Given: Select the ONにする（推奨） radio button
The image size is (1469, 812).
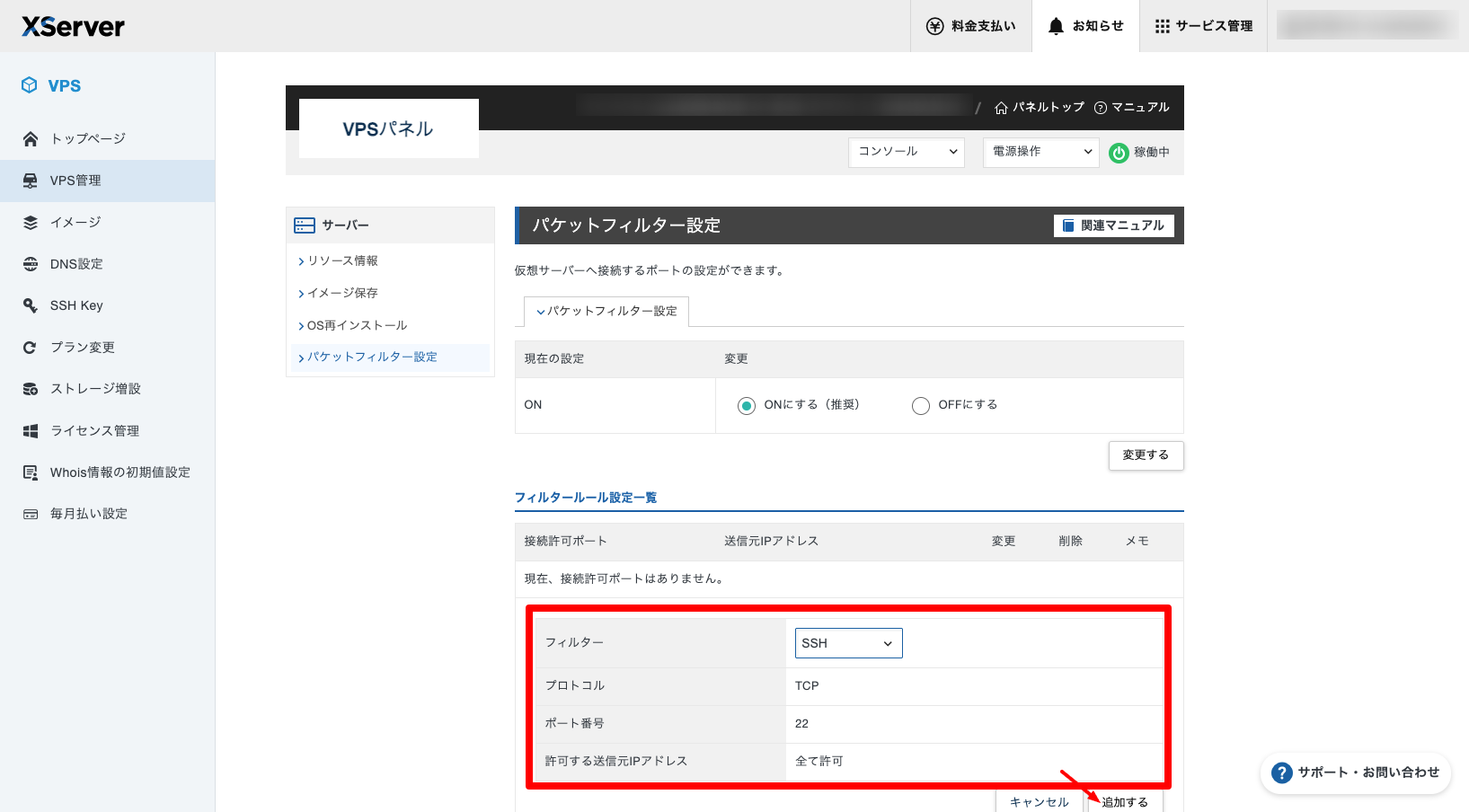Looking at the screenshot, I should (747, 406).
